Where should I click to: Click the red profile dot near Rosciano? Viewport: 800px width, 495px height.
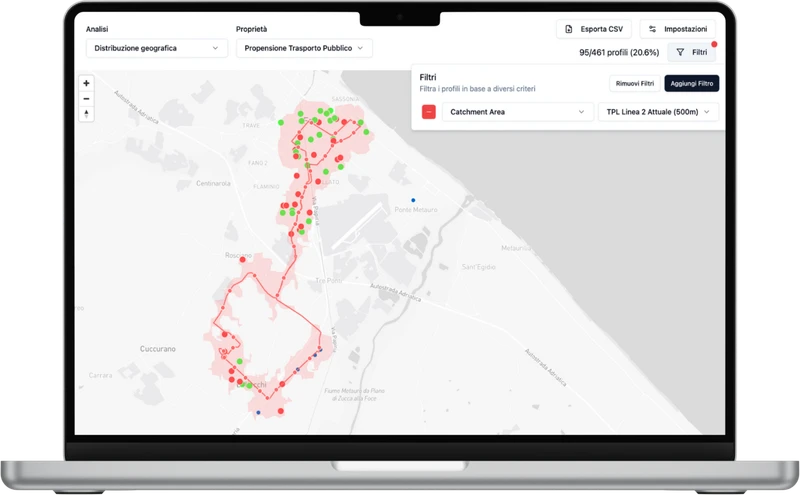(243, 260)
